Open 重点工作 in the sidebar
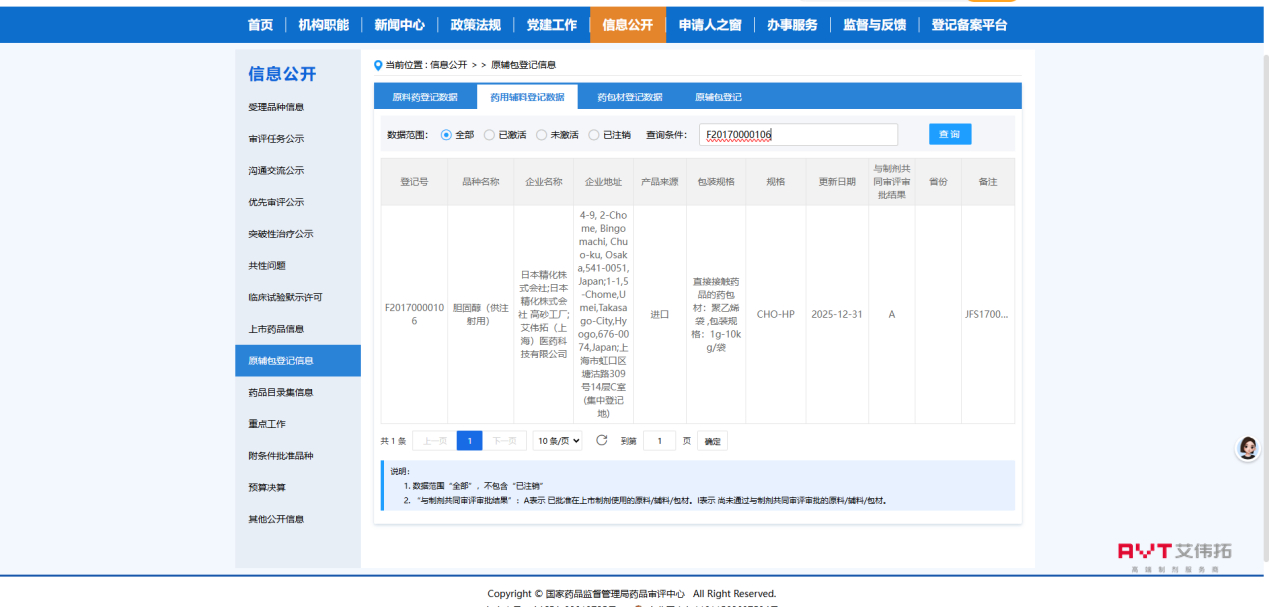The image size is (1269, 607). pyautogui.click(x=298, y=424)
